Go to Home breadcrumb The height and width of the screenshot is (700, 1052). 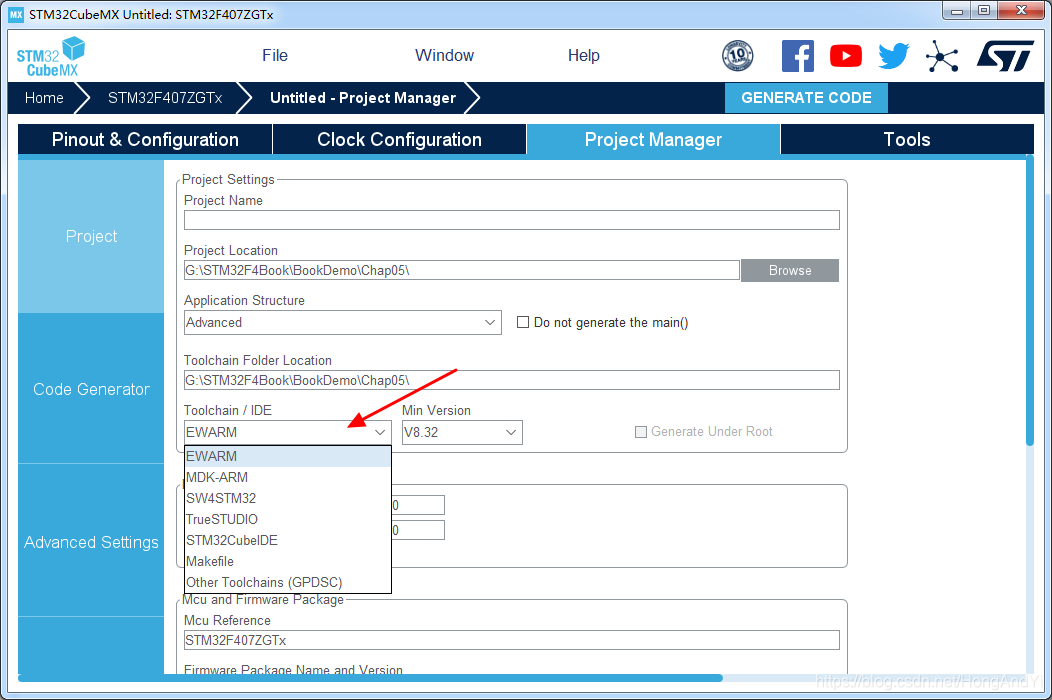coord(44,98)
